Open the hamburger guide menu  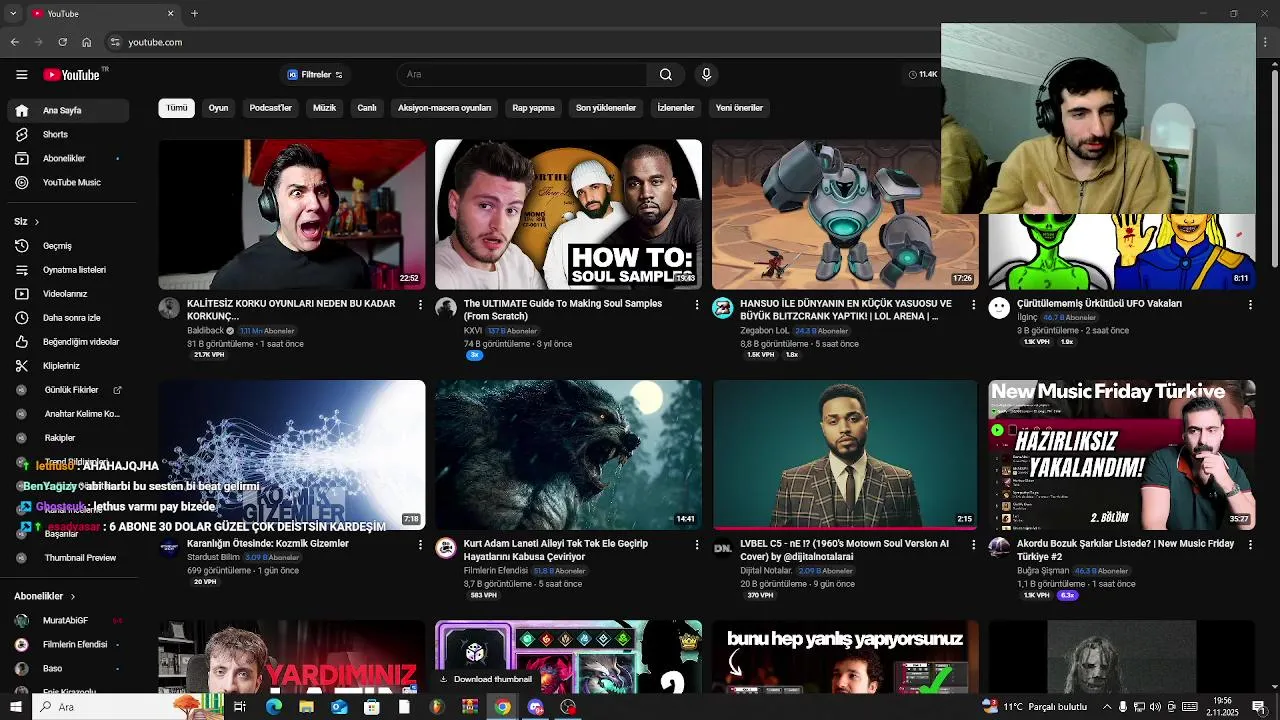(21, 74)
